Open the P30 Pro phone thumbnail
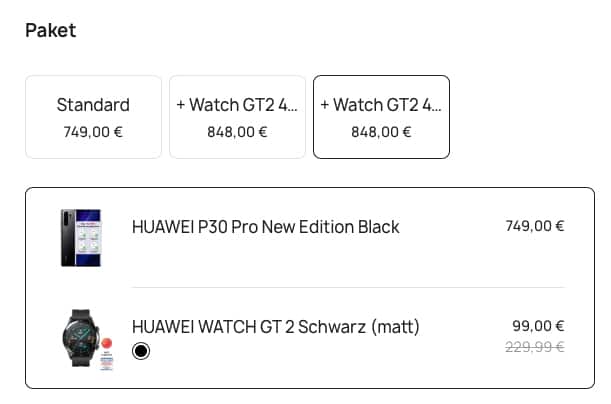Screen dimensions: 611x404 point(81,237)
